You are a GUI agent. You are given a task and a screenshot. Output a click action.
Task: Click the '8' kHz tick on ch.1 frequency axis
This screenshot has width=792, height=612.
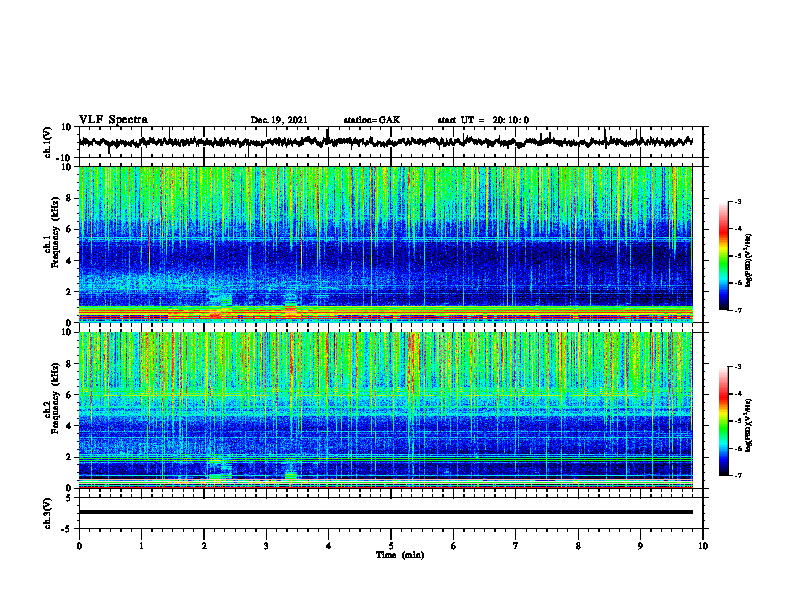(69, 198)
